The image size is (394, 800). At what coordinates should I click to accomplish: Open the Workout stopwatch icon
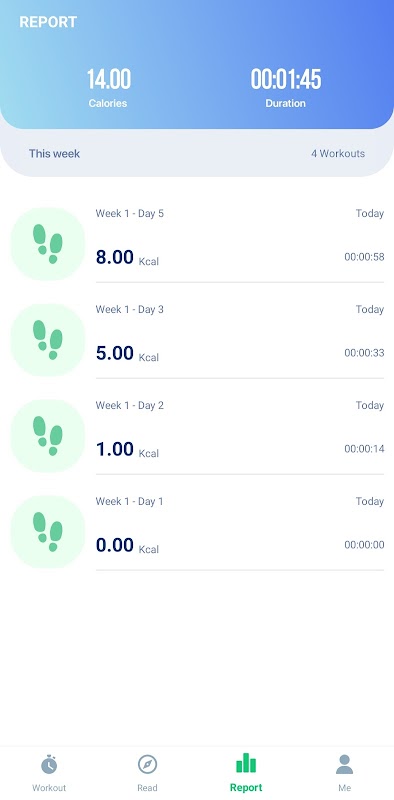(x=49, y=764)
